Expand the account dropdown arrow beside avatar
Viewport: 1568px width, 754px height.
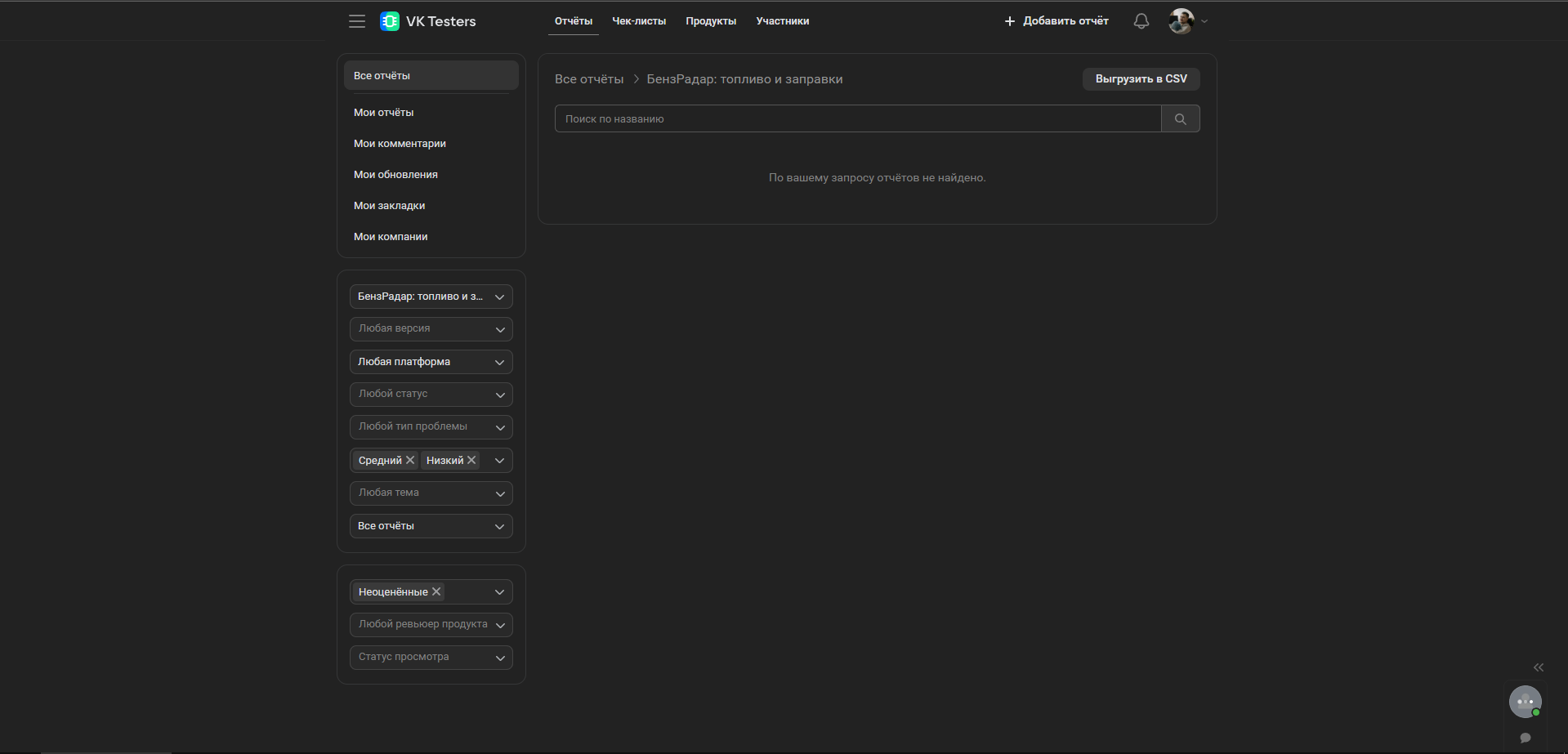(x=1204, y=21)
